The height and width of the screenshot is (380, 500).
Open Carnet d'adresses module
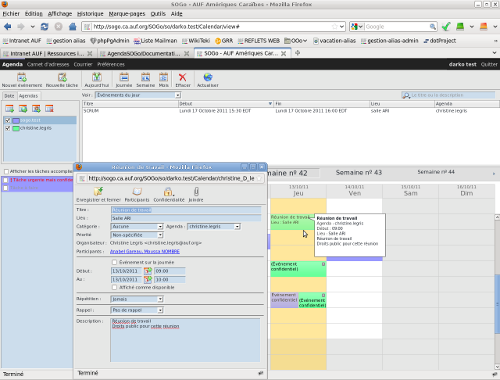tap(48, 64)
